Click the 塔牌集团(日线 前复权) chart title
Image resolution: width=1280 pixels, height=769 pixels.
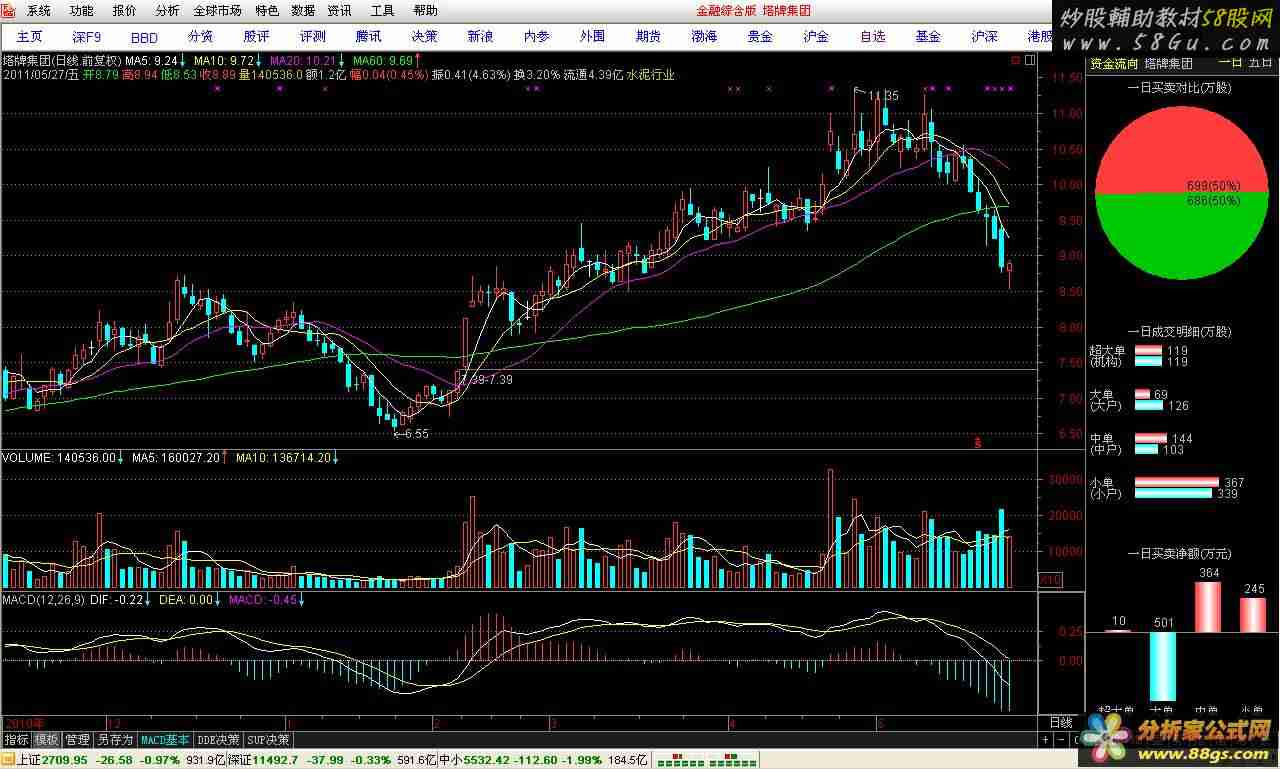coord(62,61)
